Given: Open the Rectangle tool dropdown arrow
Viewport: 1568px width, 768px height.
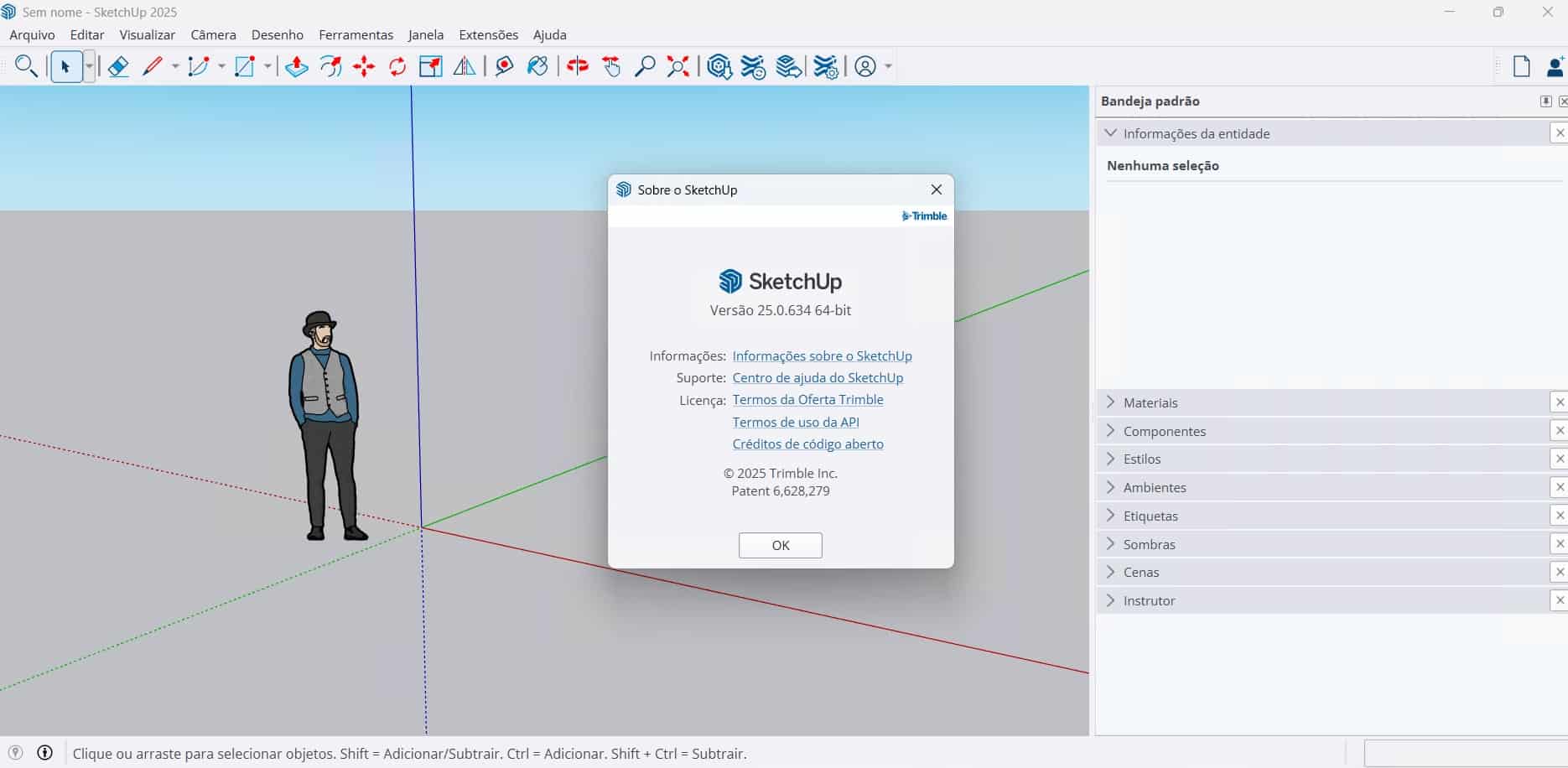Looking at the screenshot, I should coord(267,66).
